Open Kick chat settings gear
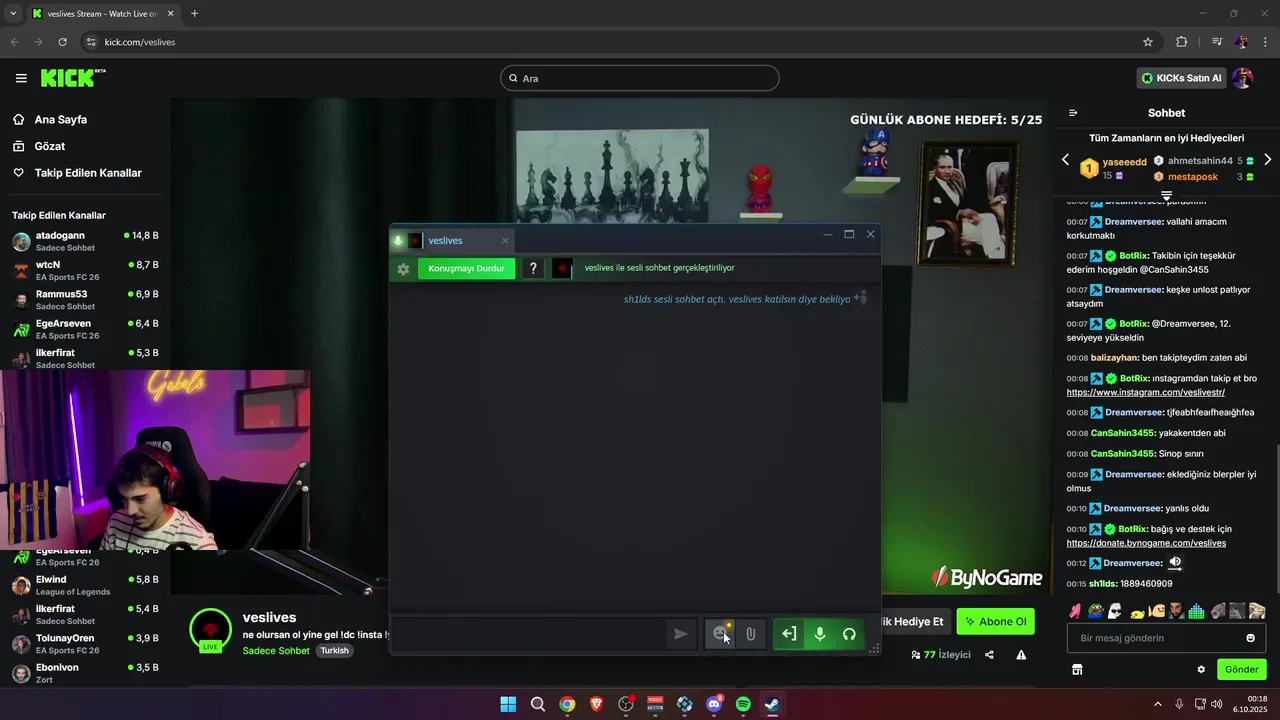This screenshot has height=720, width=1280. (1201, 669)
